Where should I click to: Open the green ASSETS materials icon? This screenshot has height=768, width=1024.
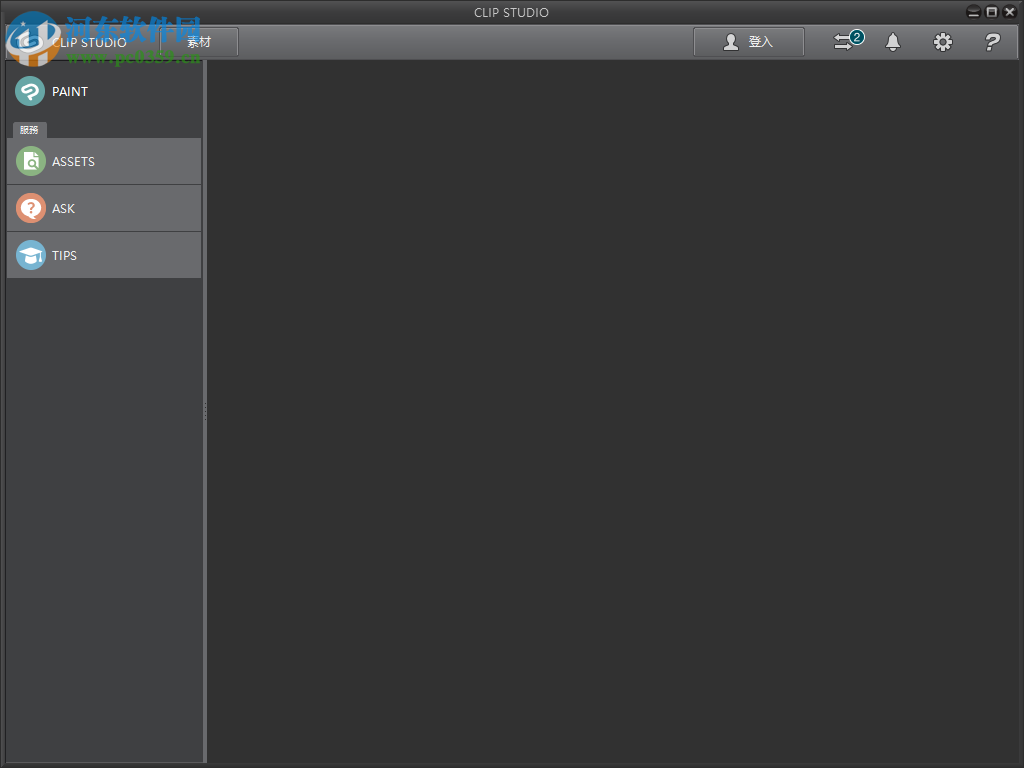(x=29, y=161)
